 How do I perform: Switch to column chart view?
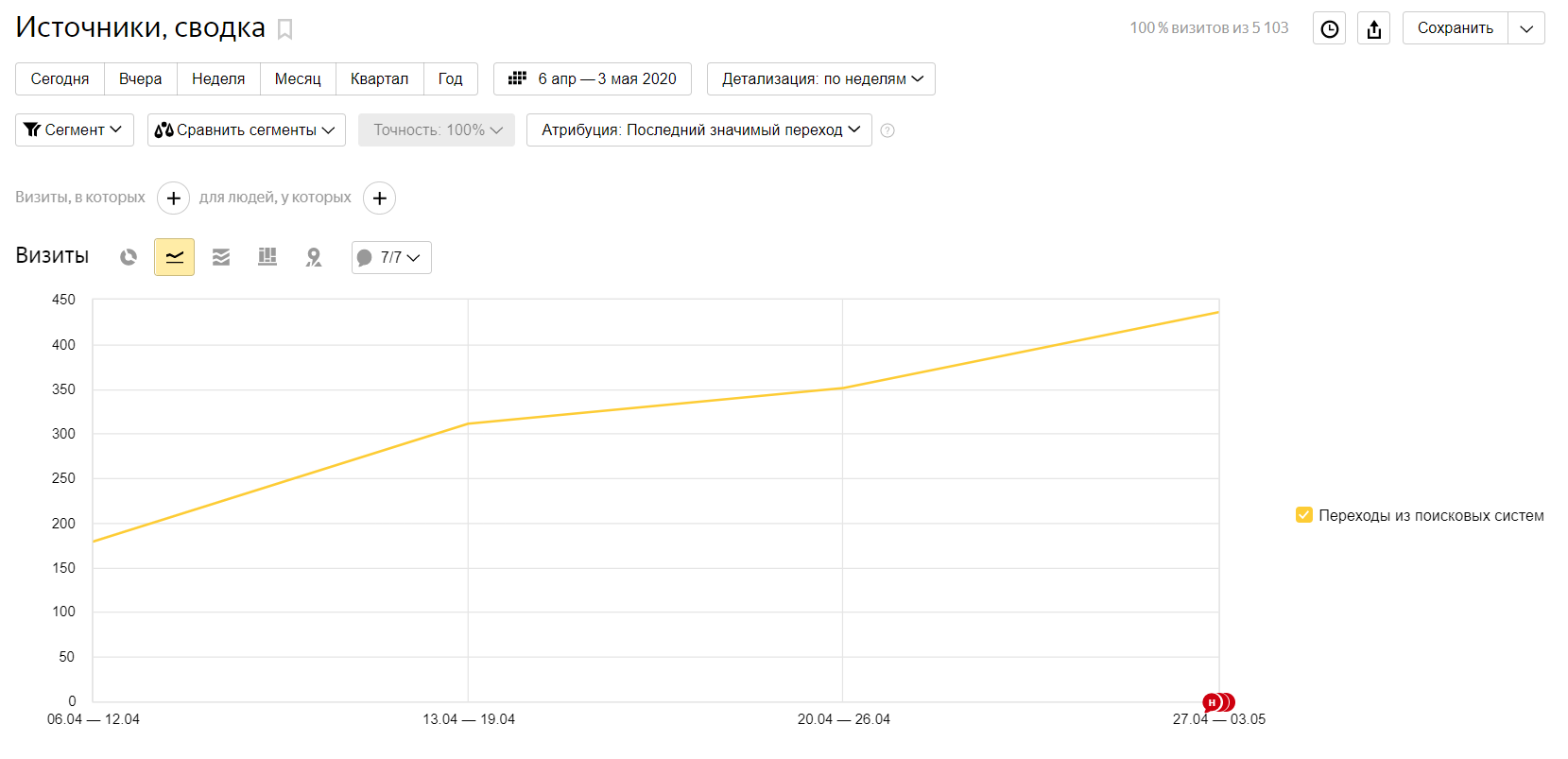click(x=267, y=257)
